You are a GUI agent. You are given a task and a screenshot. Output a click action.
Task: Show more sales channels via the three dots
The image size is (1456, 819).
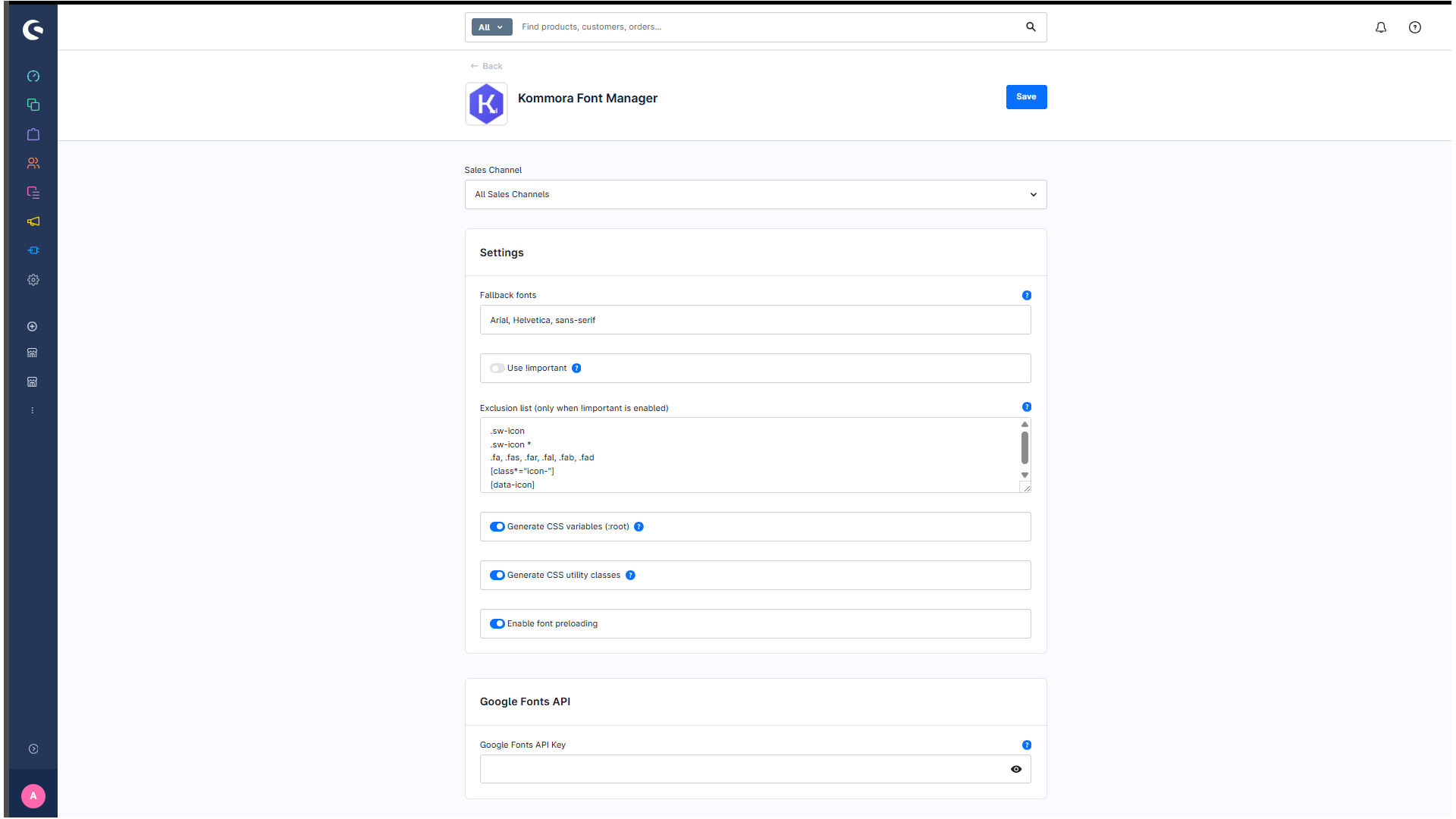(33, 410)
